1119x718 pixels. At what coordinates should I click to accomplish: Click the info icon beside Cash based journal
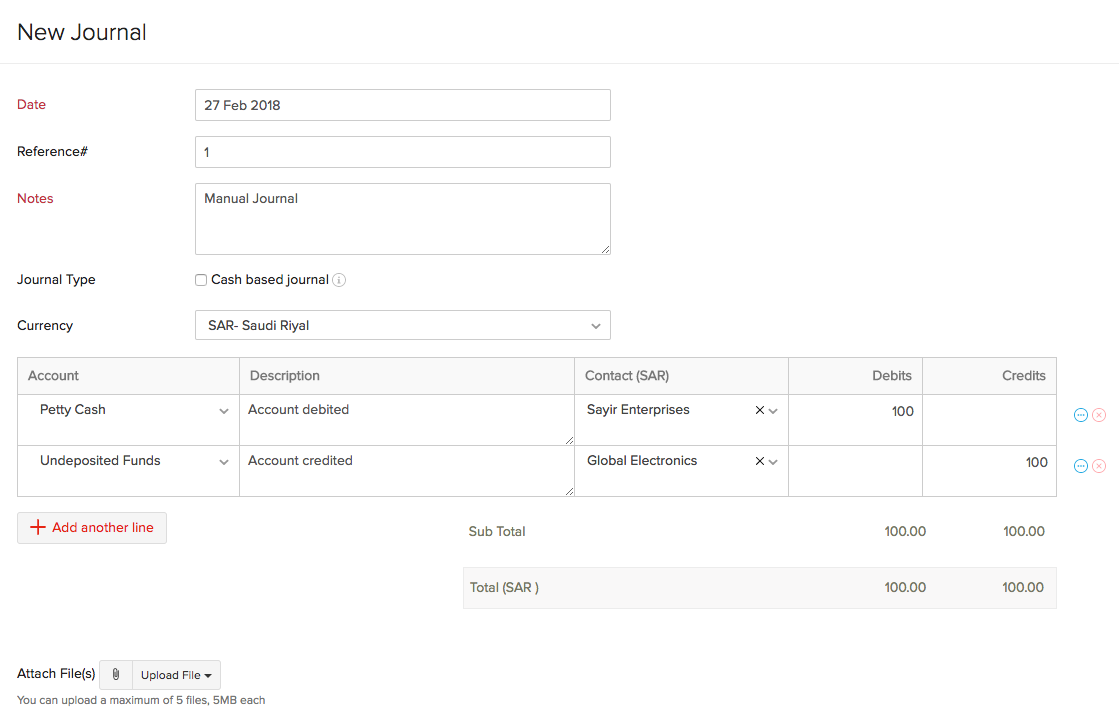(339, 280)
